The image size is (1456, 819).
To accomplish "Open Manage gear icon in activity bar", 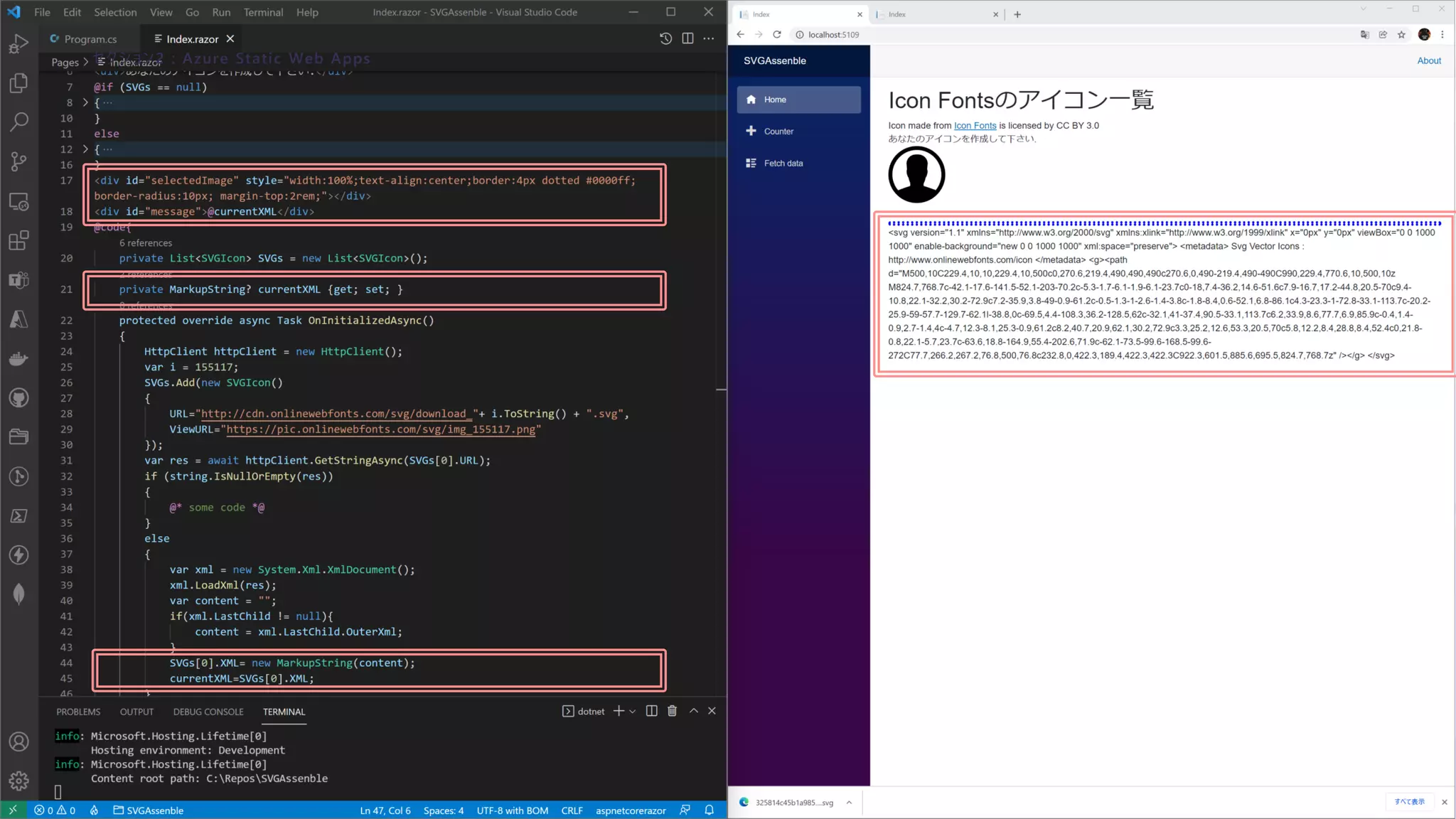I will tap(19, 781).
